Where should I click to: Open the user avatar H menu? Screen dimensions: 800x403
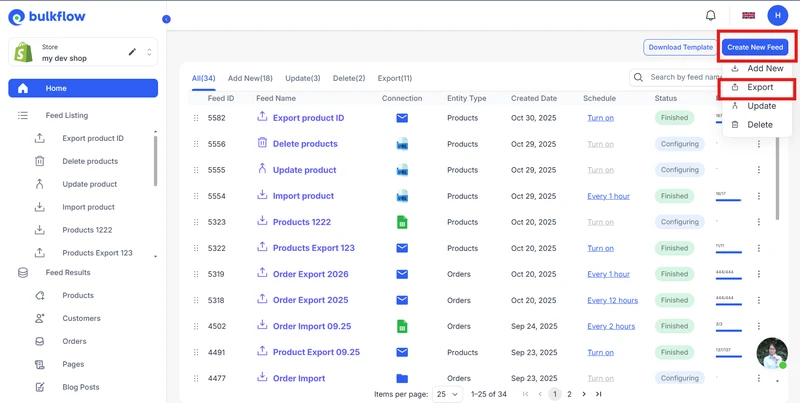[778, 15]
